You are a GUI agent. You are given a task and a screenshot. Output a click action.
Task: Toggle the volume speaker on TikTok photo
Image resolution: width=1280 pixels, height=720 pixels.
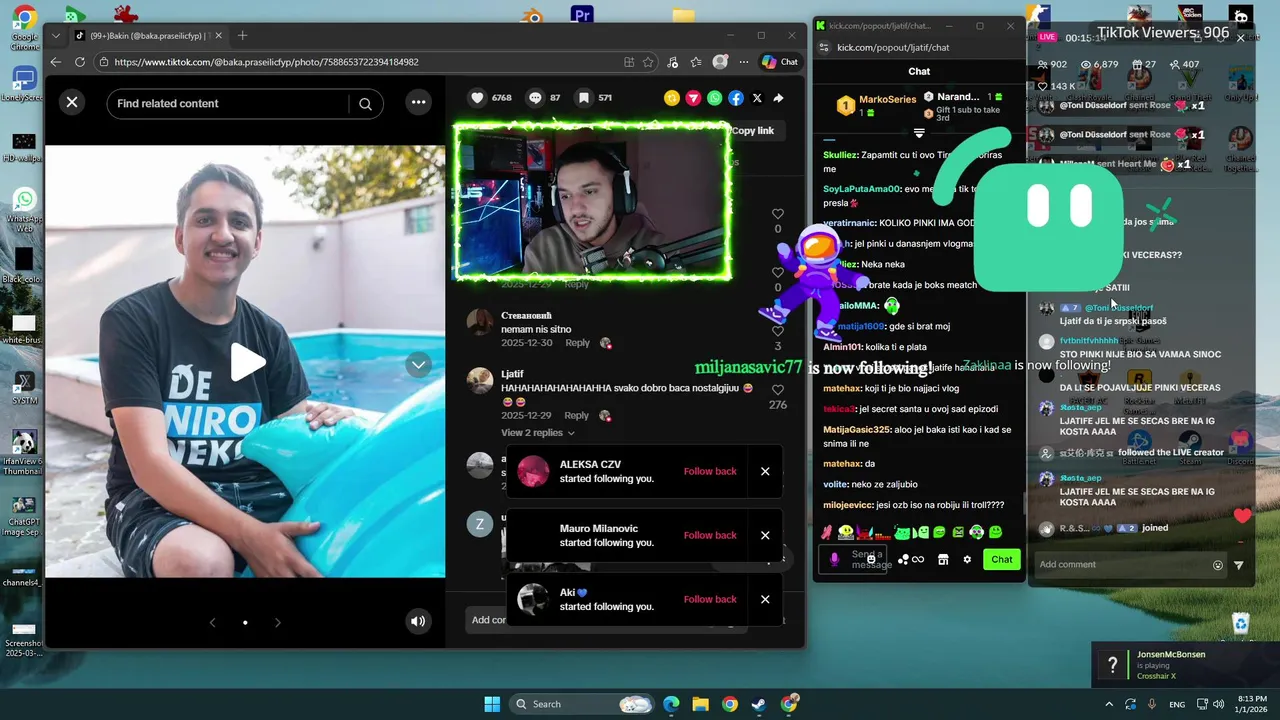click(x=418, y=621)
